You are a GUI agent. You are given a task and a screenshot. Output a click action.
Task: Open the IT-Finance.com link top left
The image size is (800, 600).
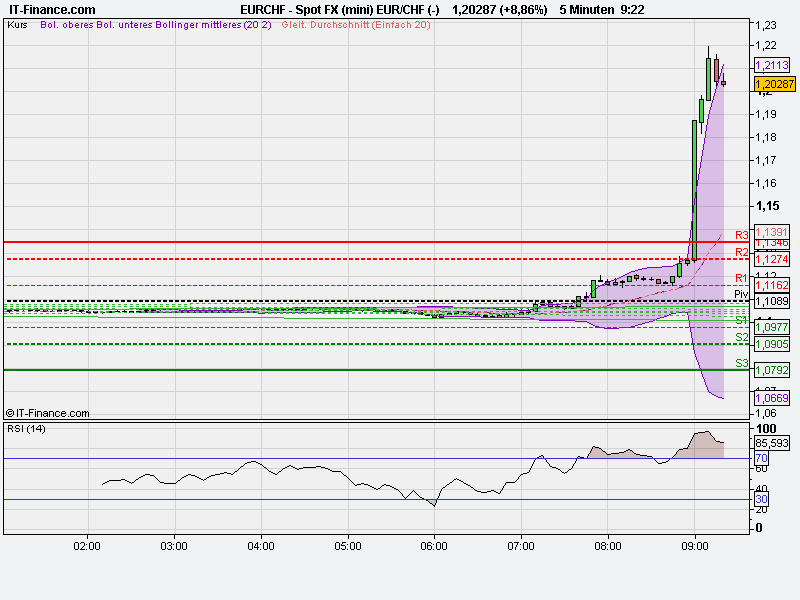click(x=52, y=9)
